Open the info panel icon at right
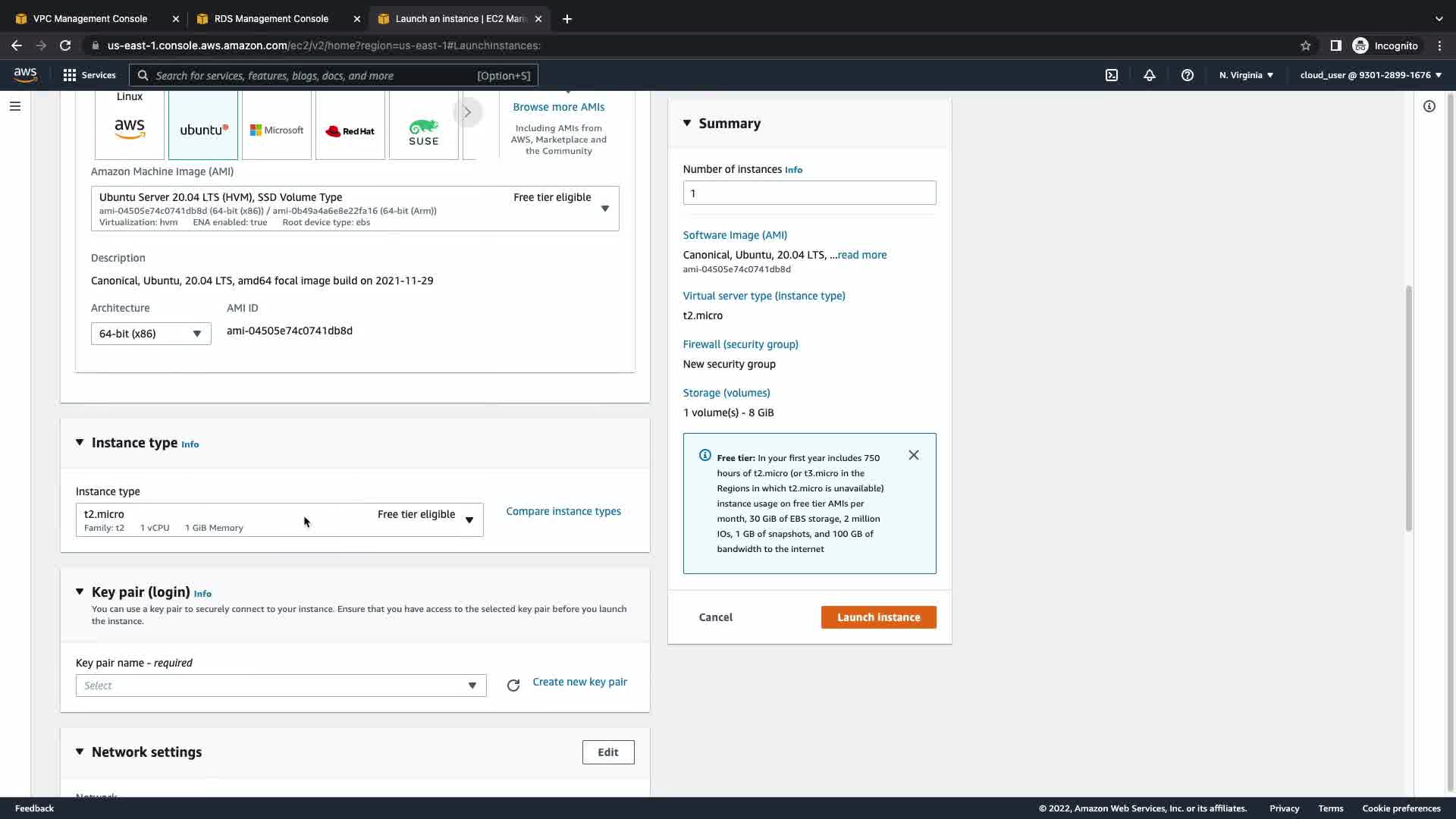Image resolution: width=1456 pixels, height=819 pixels. (x=1429, y=106)
